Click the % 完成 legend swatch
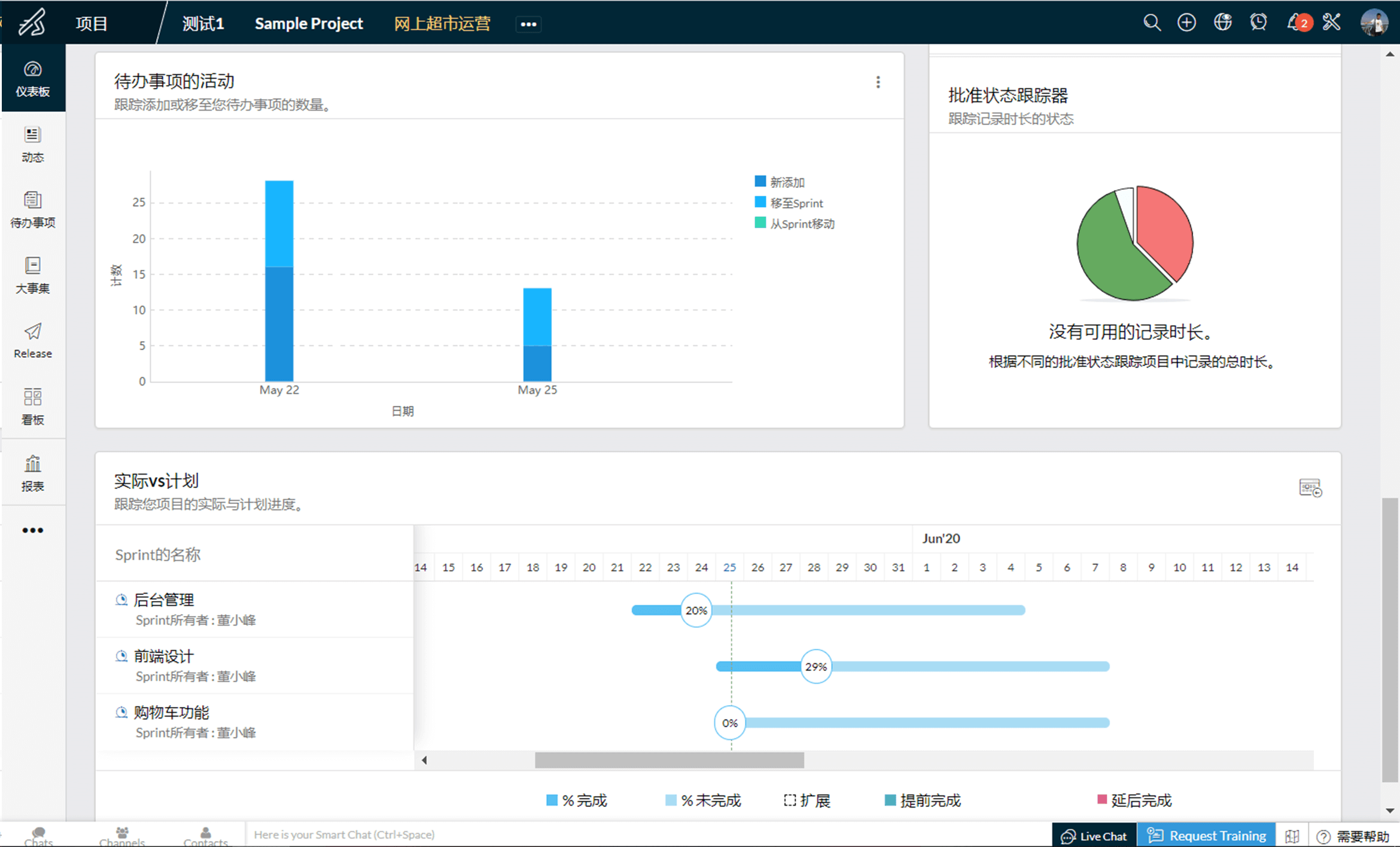The width and height of the screenshot is (1400, 847). click(552, 800)
